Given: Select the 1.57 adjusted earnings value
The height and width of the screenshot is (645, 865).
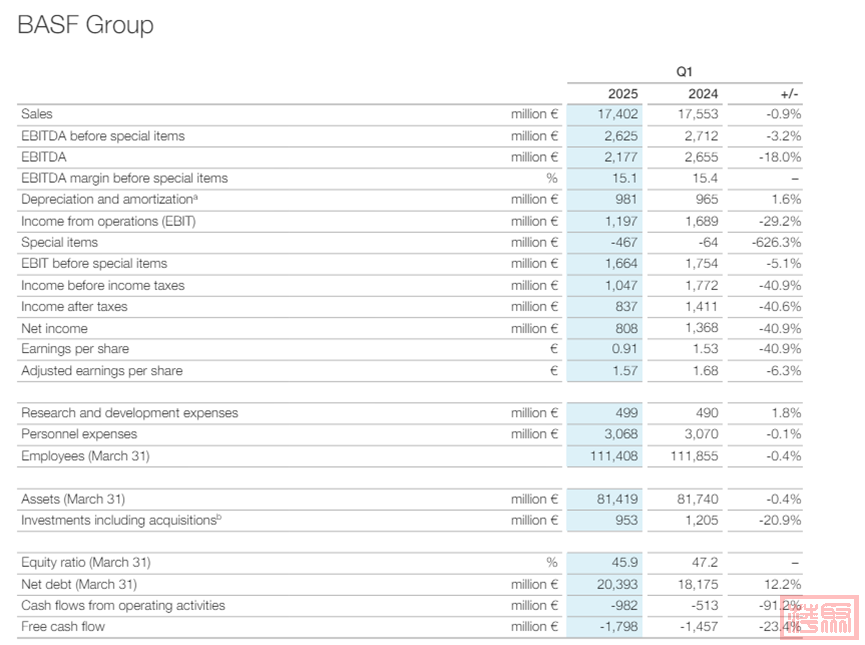Looking at the screenshot, I should pos(625,371).
